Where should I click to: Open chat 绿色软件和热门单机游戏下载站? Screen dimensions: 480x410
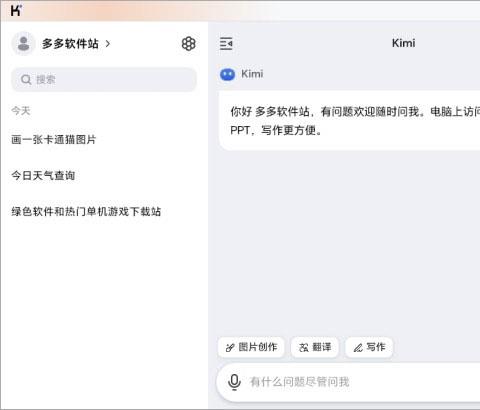[86, 212]
